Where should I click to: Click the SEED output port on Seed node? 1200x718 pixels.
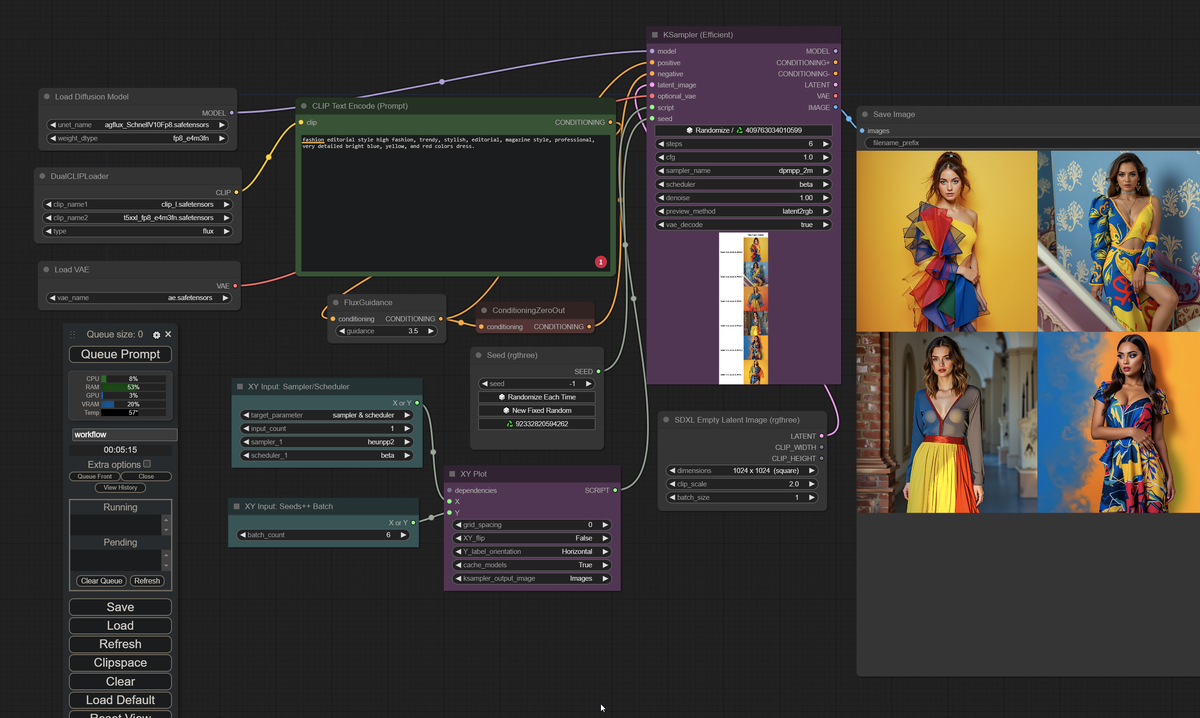(598, 372)
